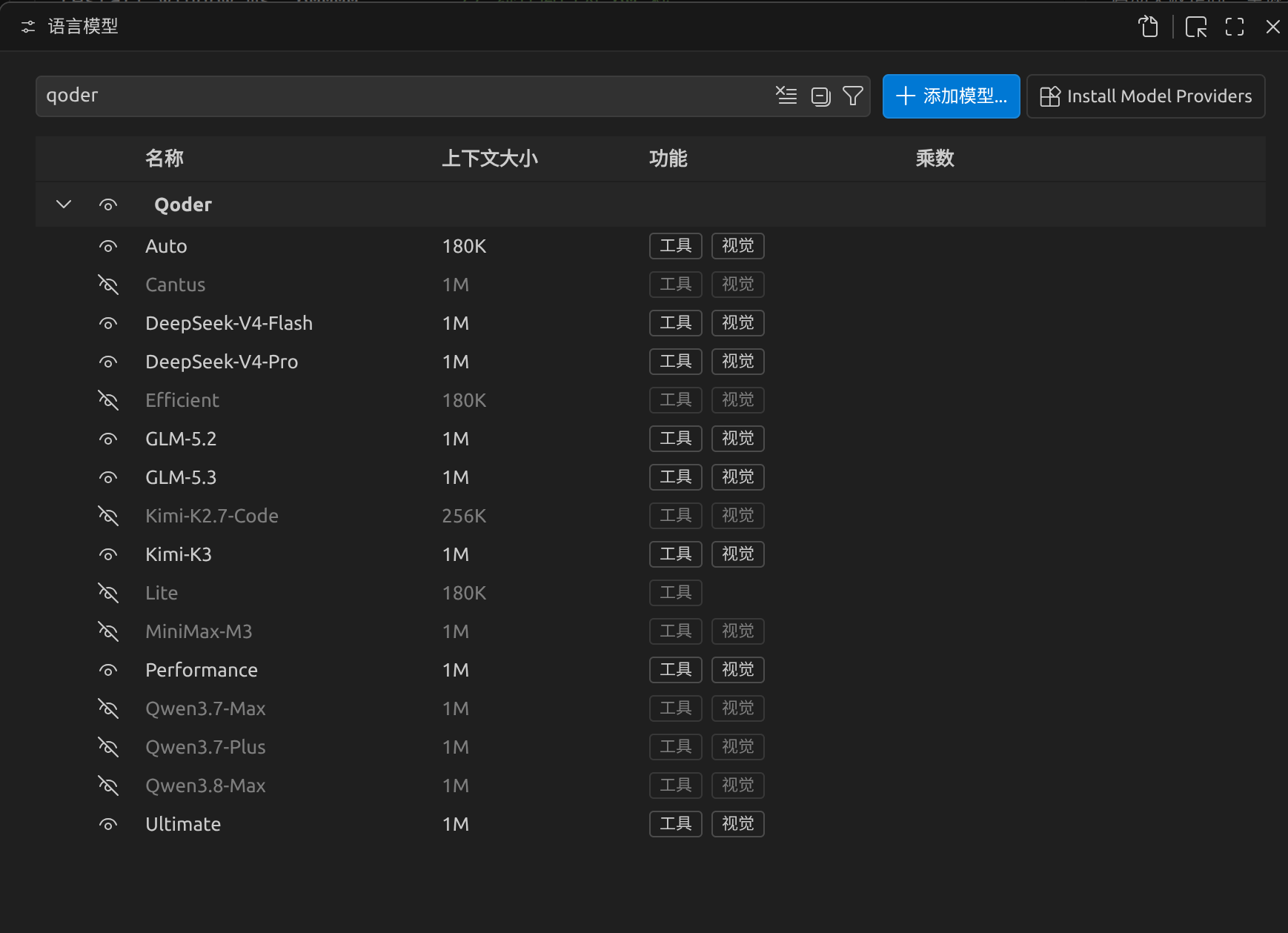Select the Kimi-K2.7-Code model name
This screenshot has width=1288, height=933.
(x=212, y=517)
